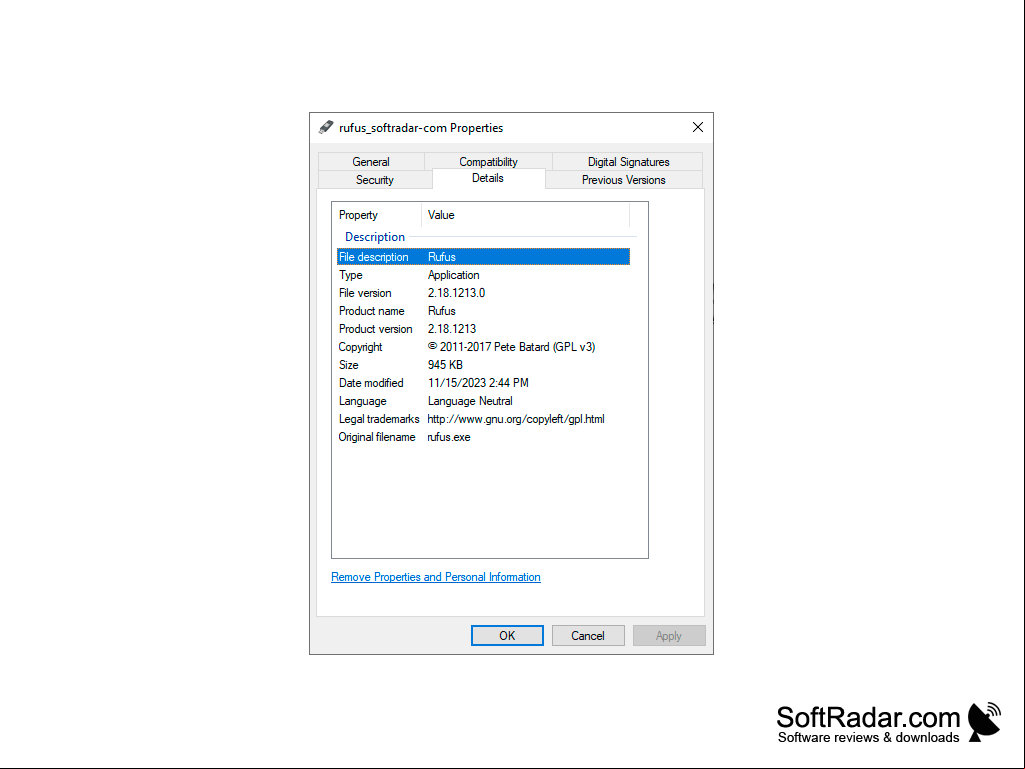Select the Original filename row
Image resolution: width=1025 pixels, height=769 pixels.
point(483,437)
